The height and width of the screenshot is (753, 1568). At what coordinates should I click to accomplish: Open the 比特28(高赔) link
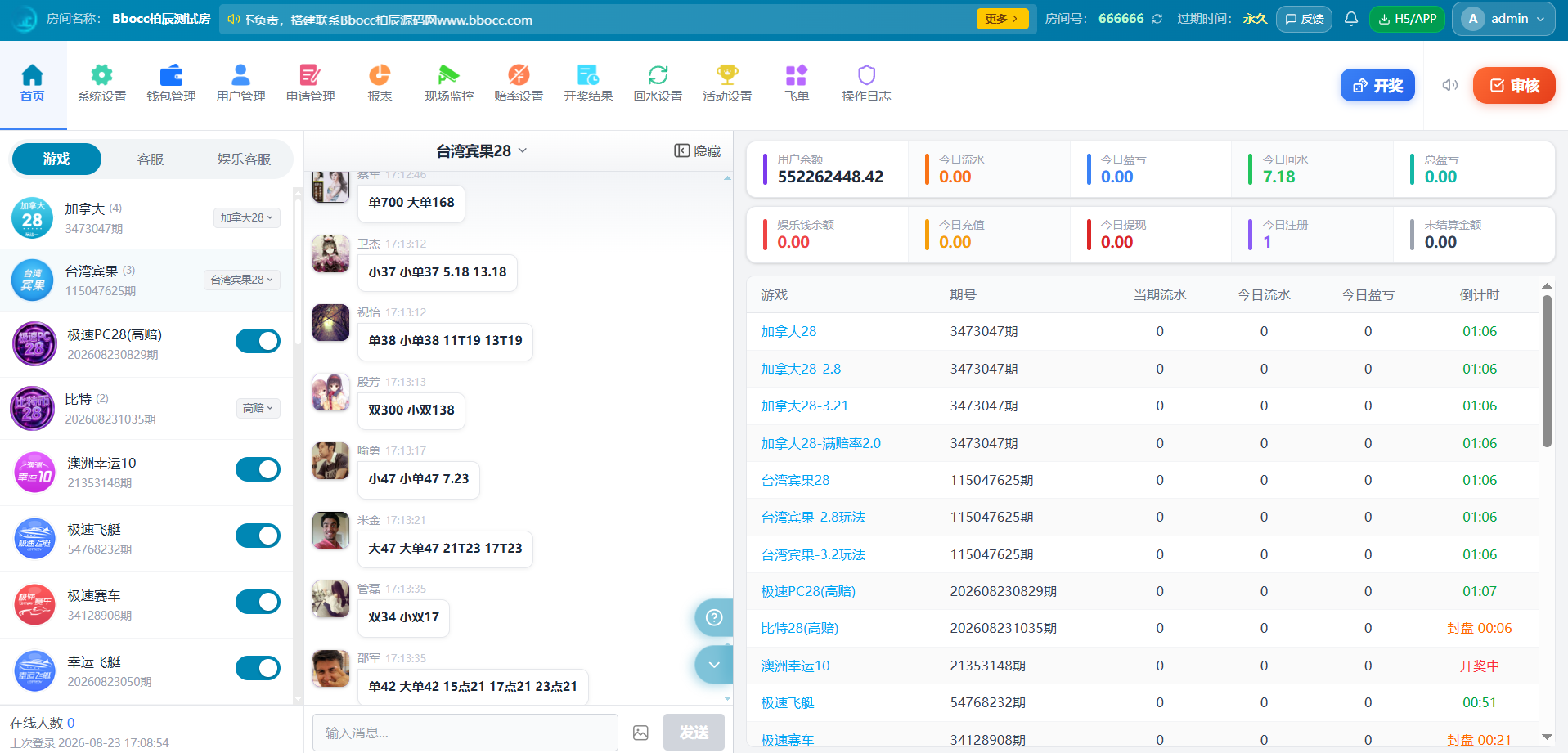click(x=800, y=628)
